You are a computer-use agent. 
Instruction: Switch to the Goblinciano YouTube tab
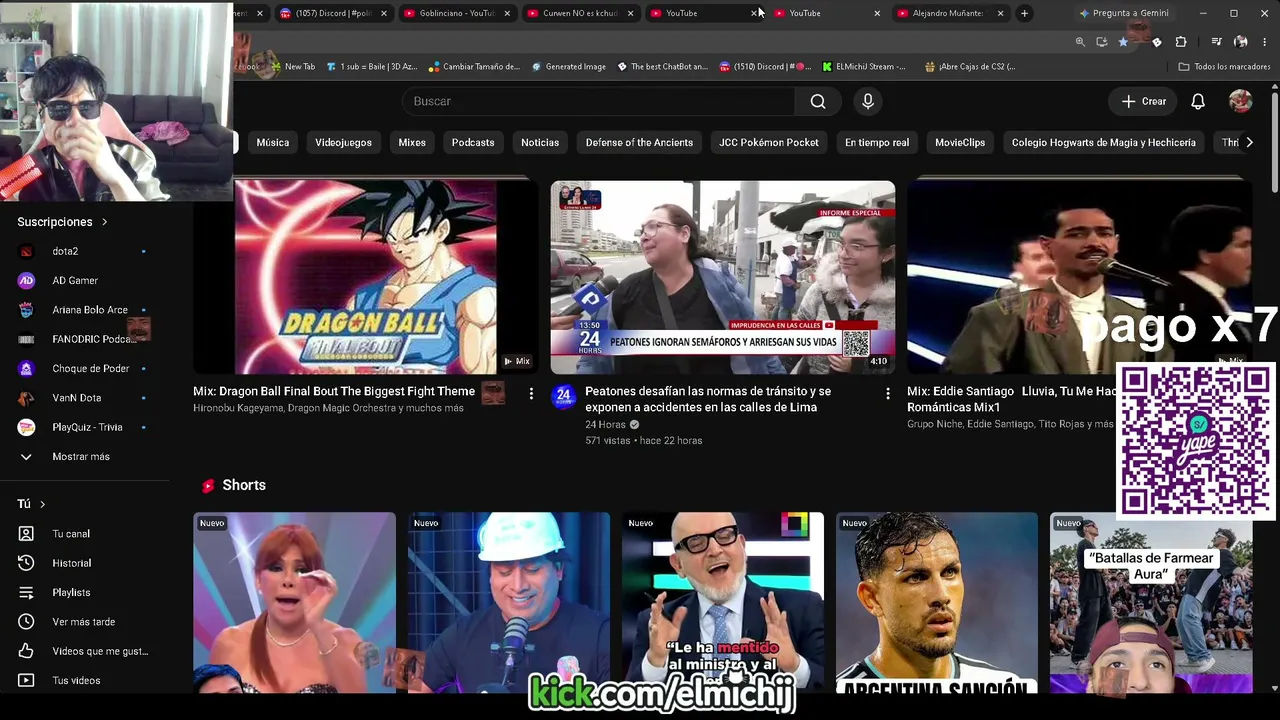[457, 13]
